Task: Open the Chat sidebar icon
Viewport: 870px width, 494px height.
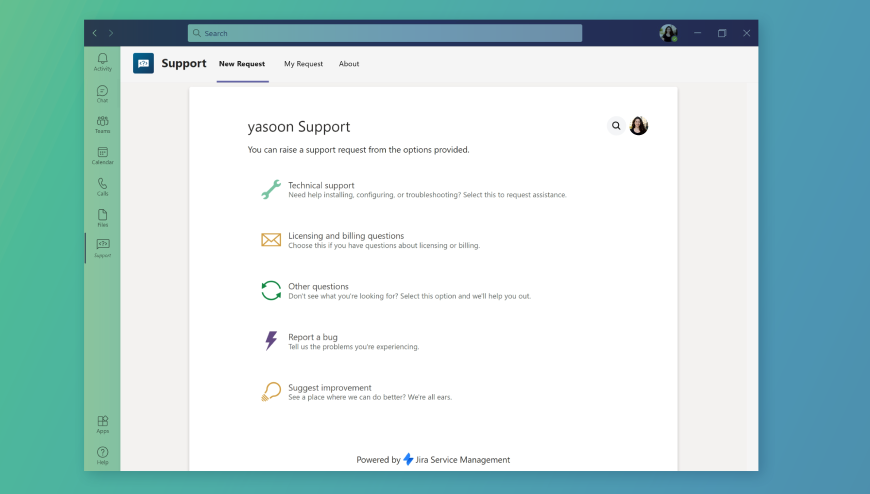Action: [x=102, y=93]
